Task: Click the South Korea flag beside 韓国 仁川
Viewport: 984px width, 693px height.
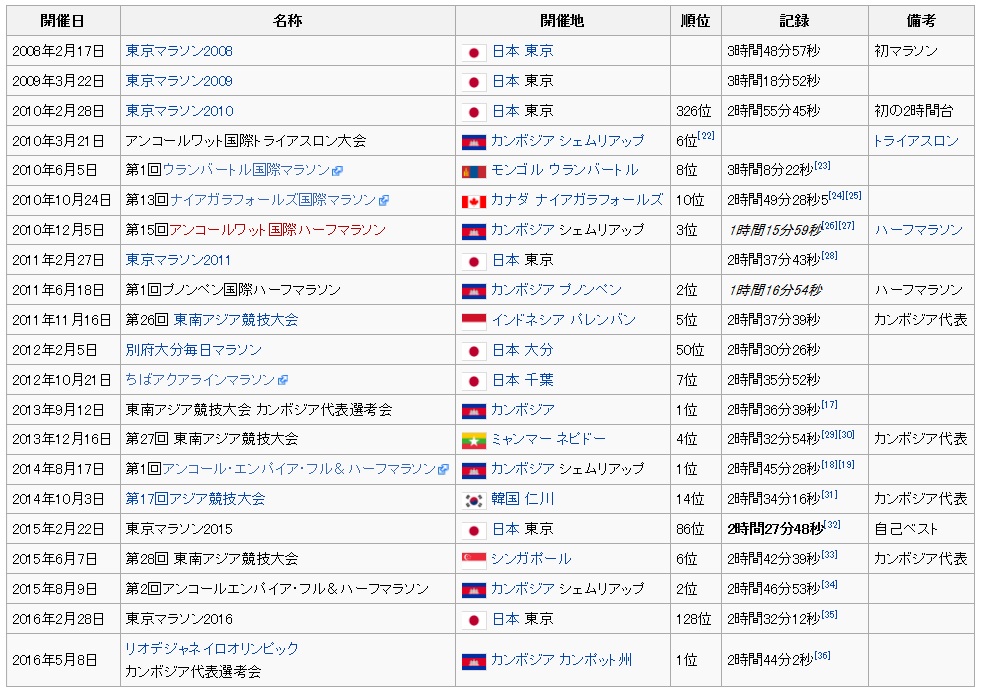Action: coord(474,501)
